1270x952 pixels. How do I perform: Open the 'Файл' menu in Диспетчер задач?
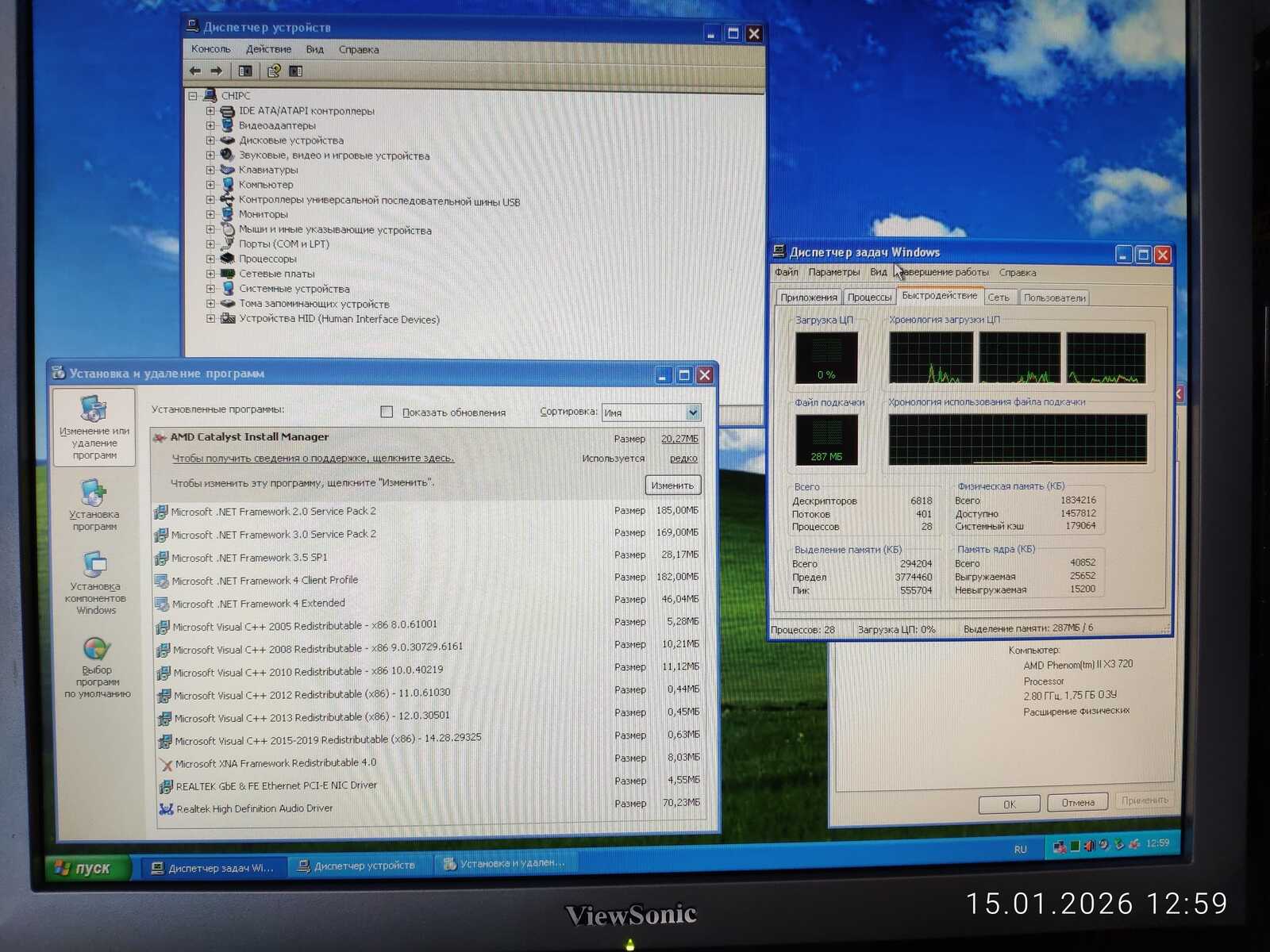point(787,272)
